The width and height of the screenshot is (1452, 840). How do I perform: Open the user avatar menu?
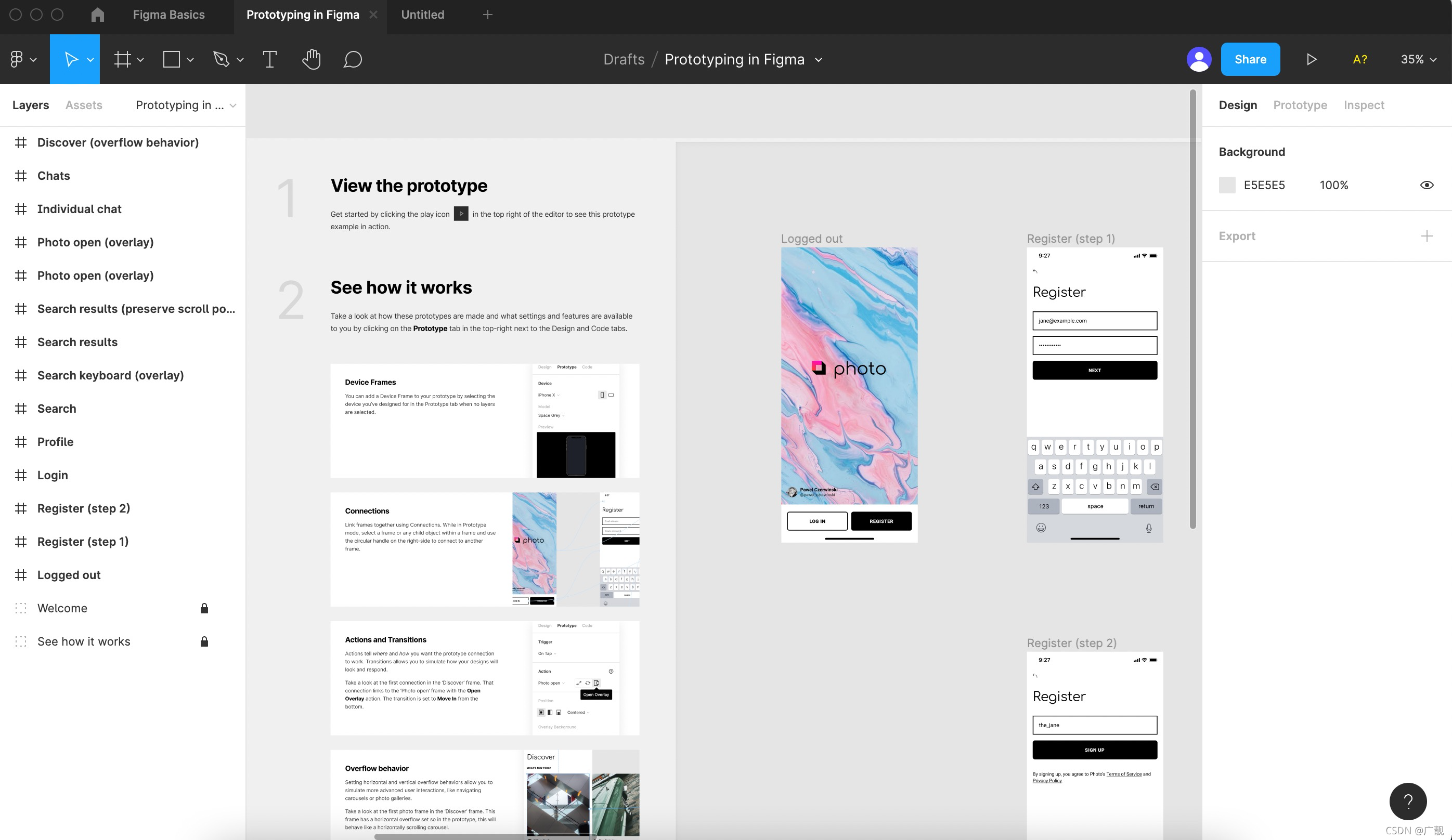1199,59
